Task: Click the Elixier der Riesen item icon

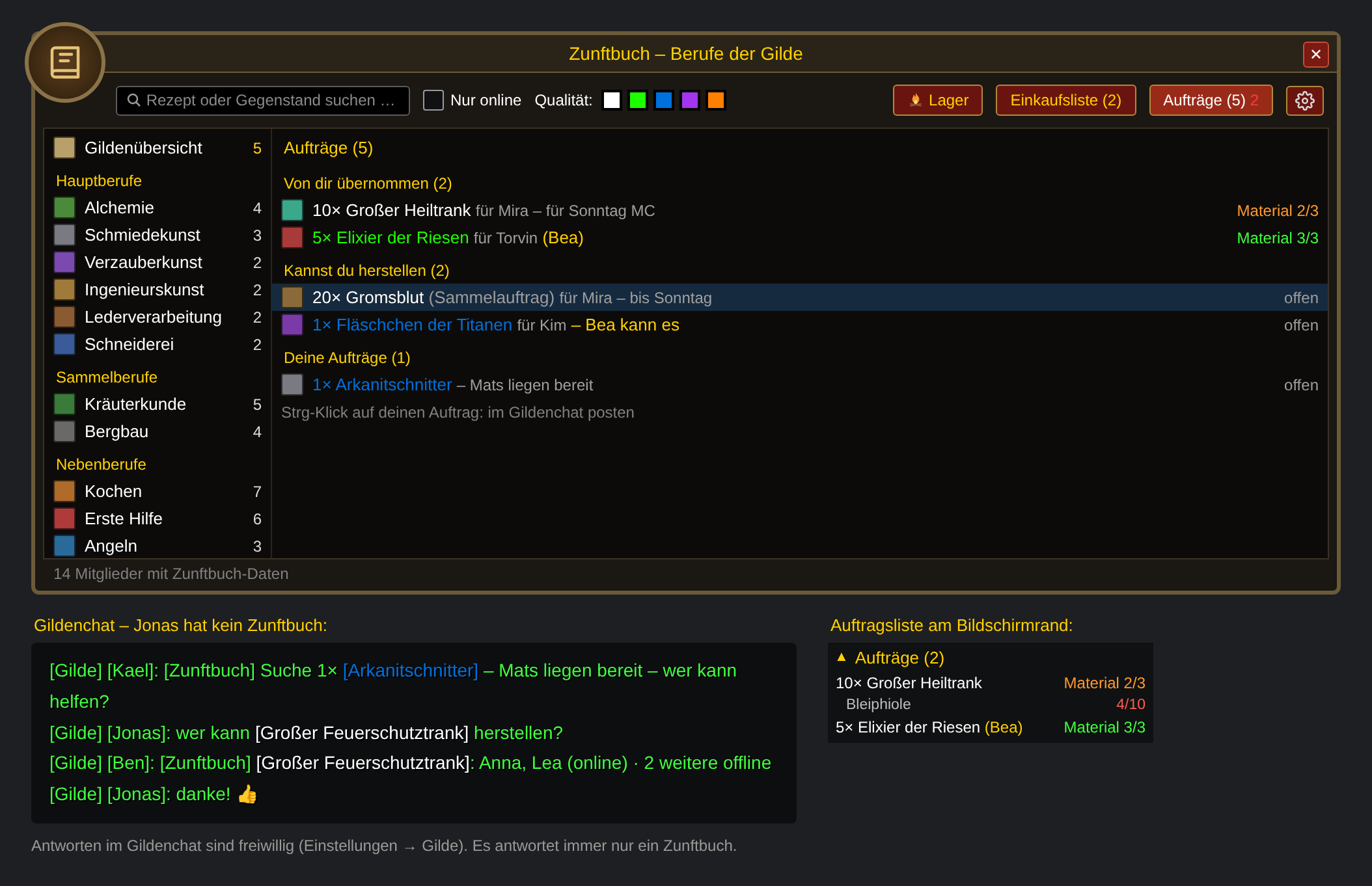Action: (292, 238)
